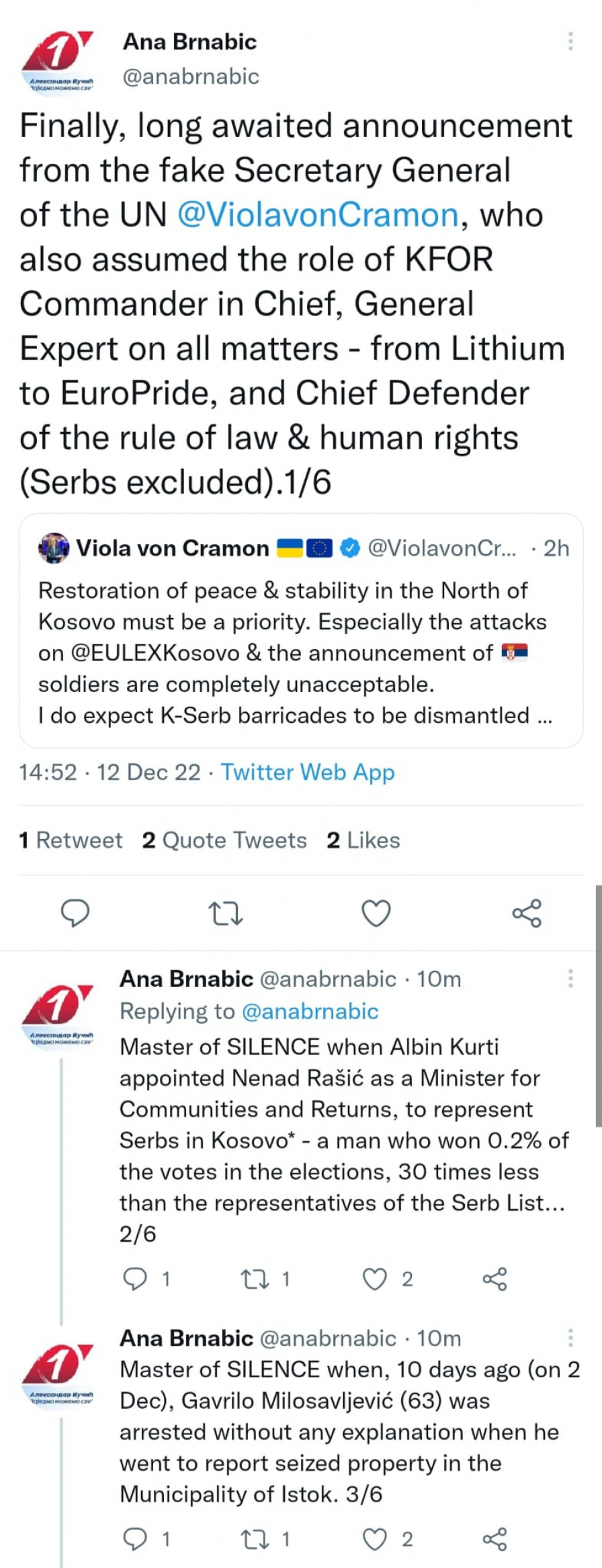Share the 2/6 thread tweet

pos(495,1279)
